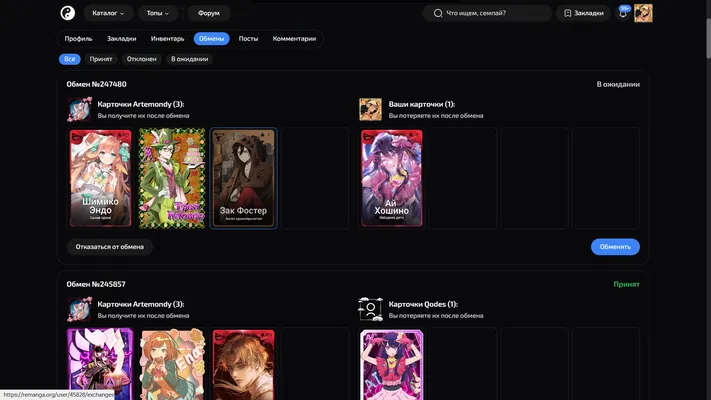Click Artemondy avatar in exchange №247480
The image size is (711, 400).
pos(79,110)
